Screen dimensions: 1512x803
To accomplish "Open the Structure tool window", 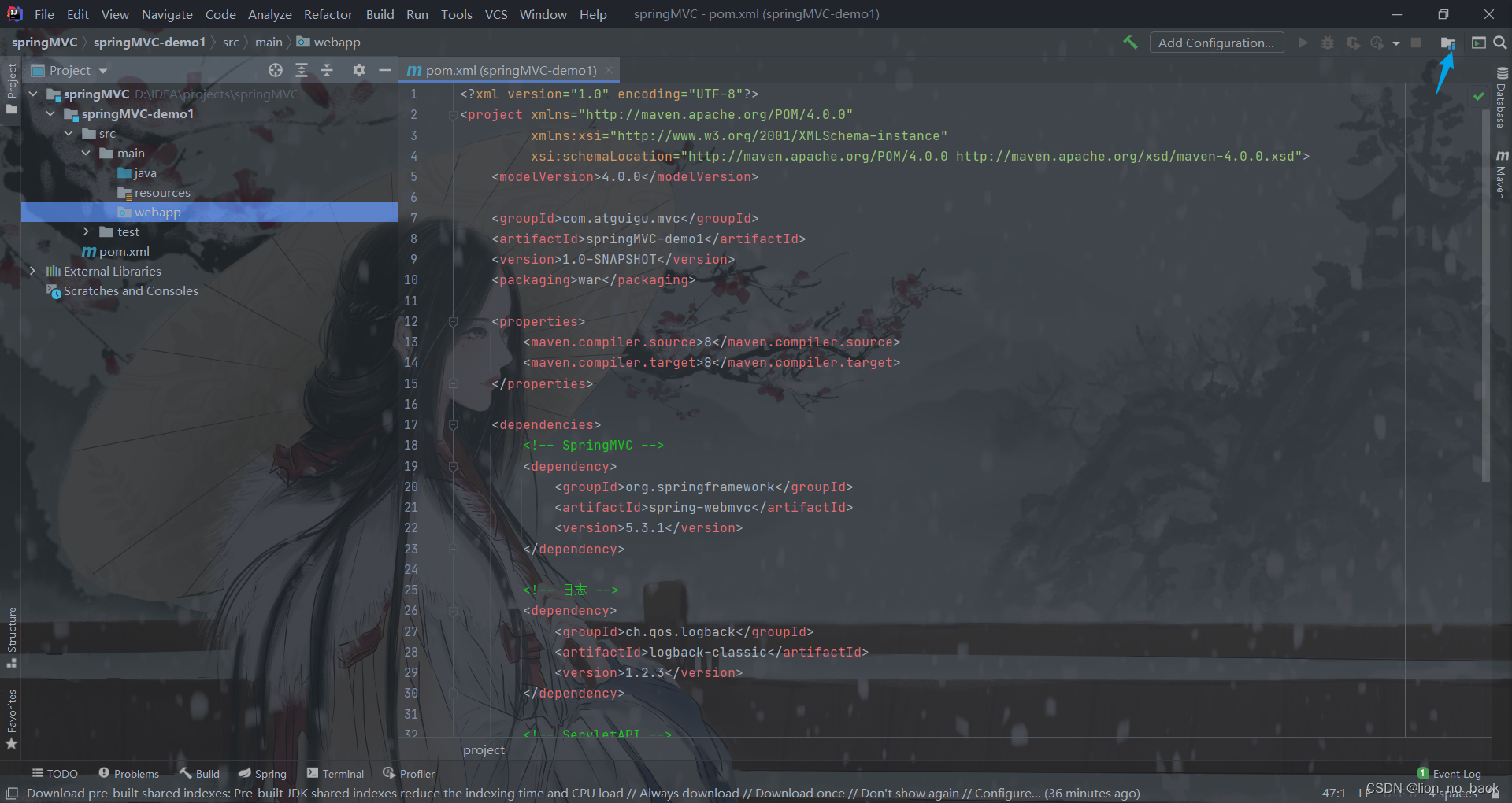I will 11,637.
